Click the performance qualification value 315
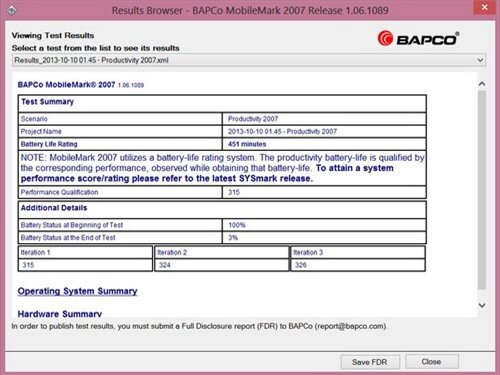Viewport: 500px width, 375px height. [x=234, y=192]
